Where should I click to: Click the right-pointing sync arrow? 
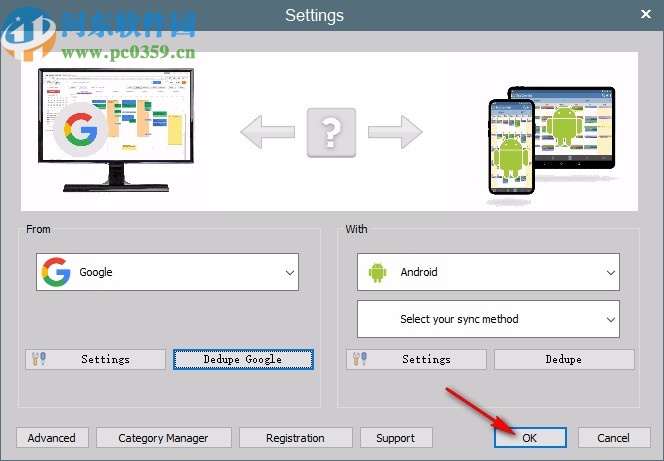coord(395,132)
